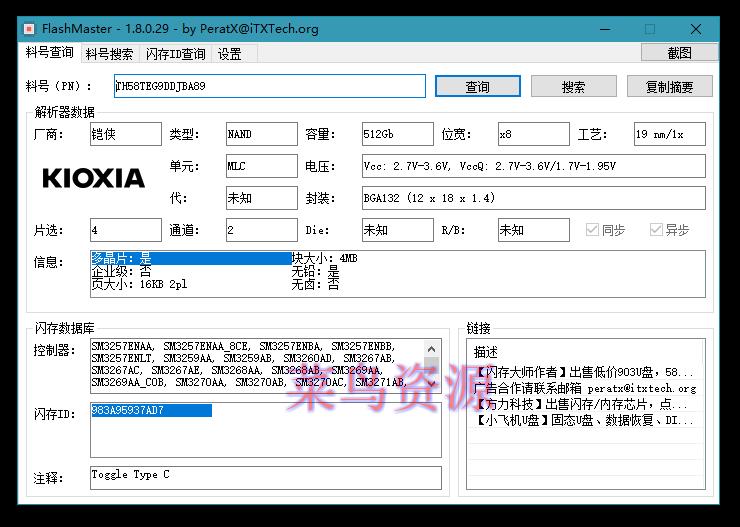Click the down arrow of controller list scrollbar
This screenshot has height=527, width=740.
click(x=431, y=384)
